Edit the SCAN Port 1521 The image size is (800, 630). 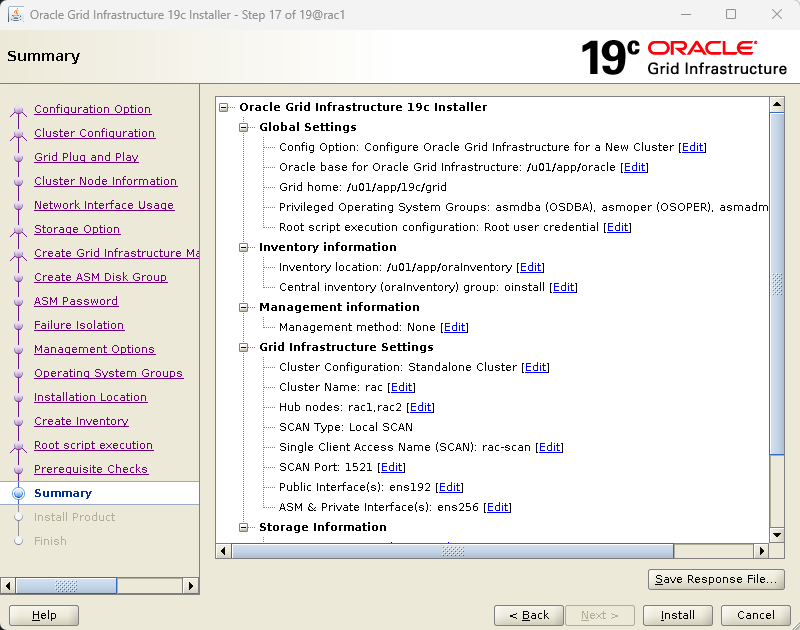391,467
